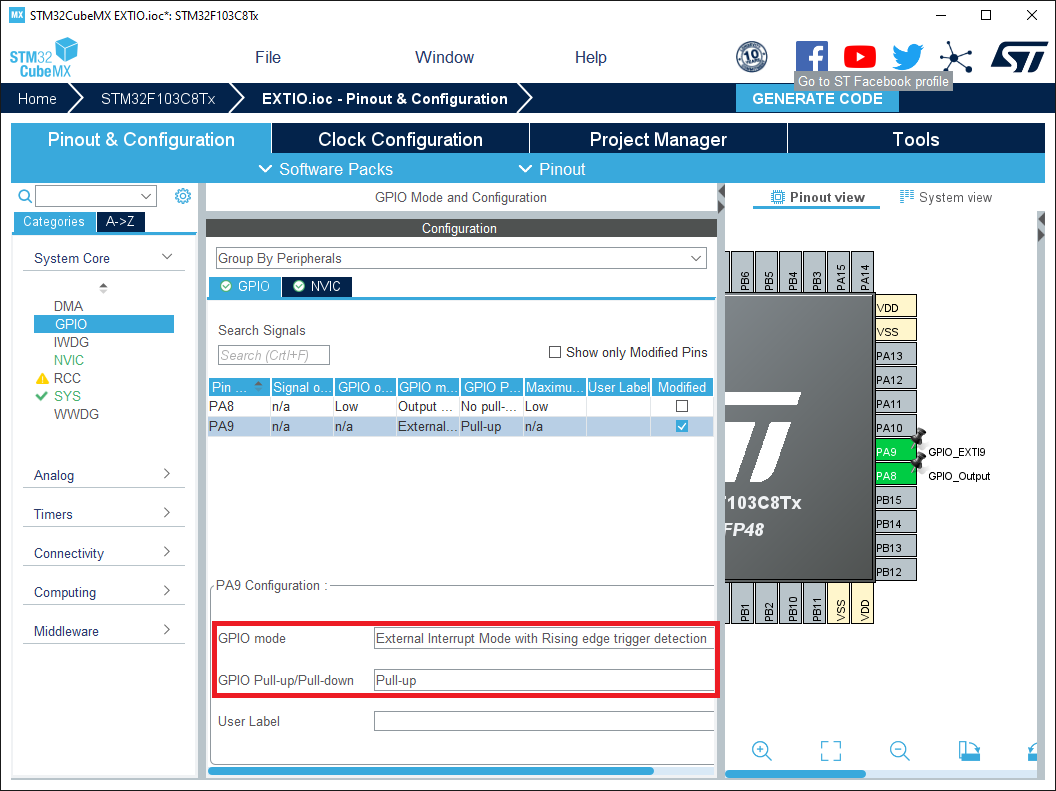1056x791 pixels.
Task: Open GPIO mode dropdown for PA9
Action: [x=543, y=638]
